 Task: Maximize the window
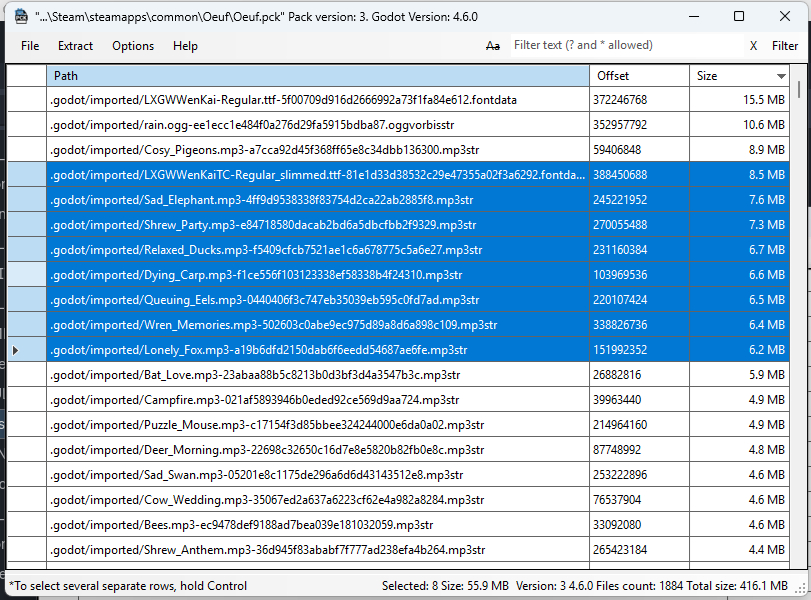tap(739, 17)
